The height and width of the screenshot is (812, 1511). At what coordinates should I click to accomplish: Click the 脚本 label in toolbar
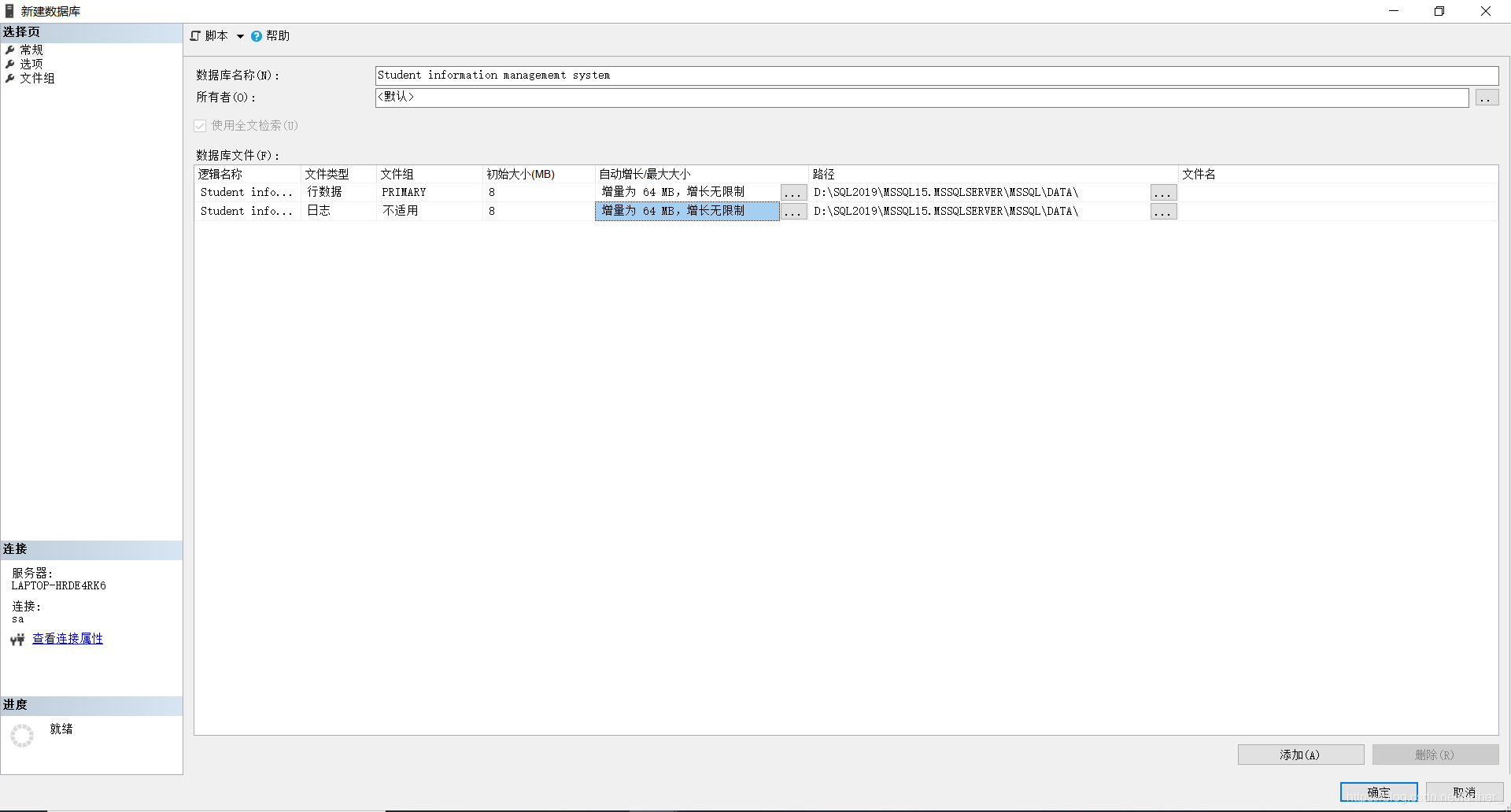coord(216,36)
